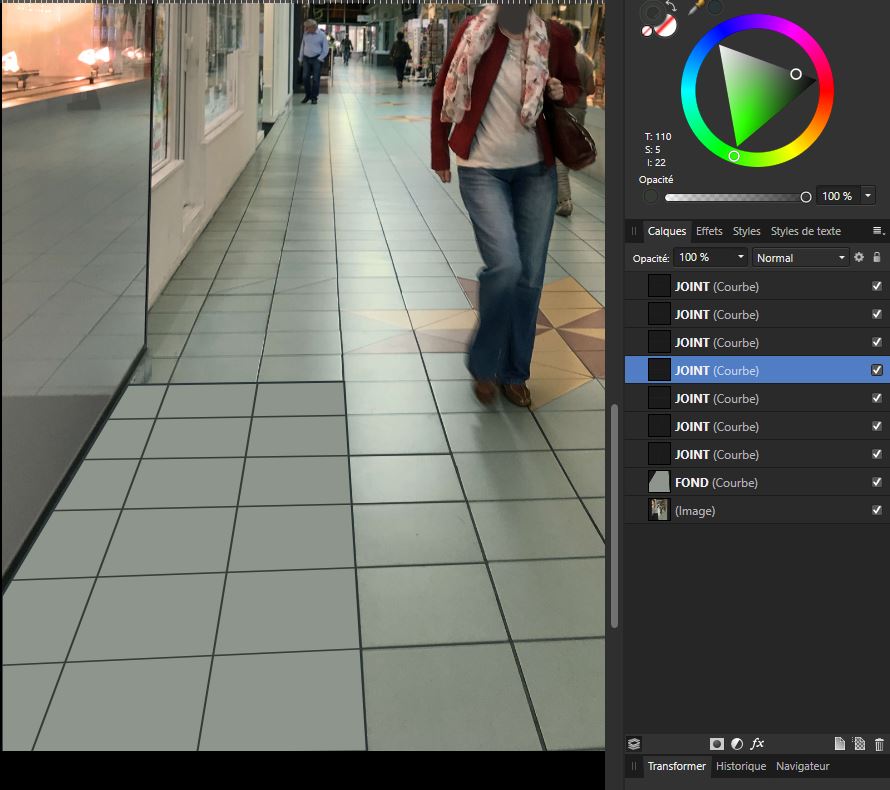Hide the highlighted JOINT layer
The image size is (890, 790).
point(877,370)
